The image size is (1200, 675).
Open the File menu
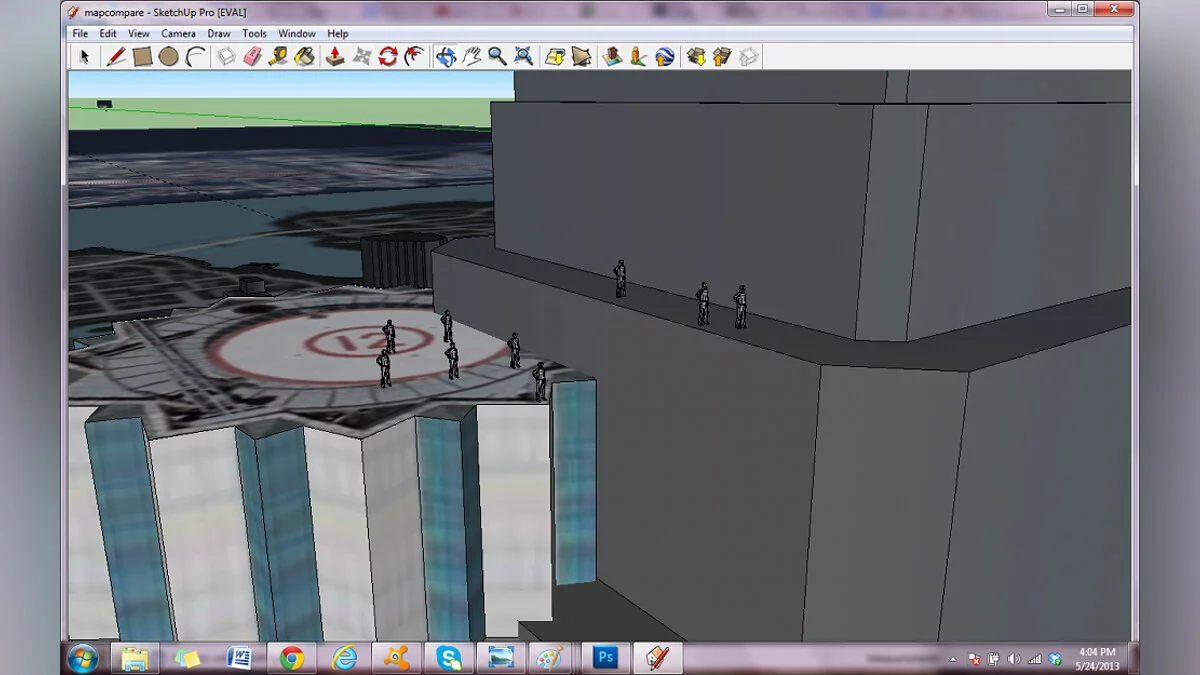(x=80, y=34)
